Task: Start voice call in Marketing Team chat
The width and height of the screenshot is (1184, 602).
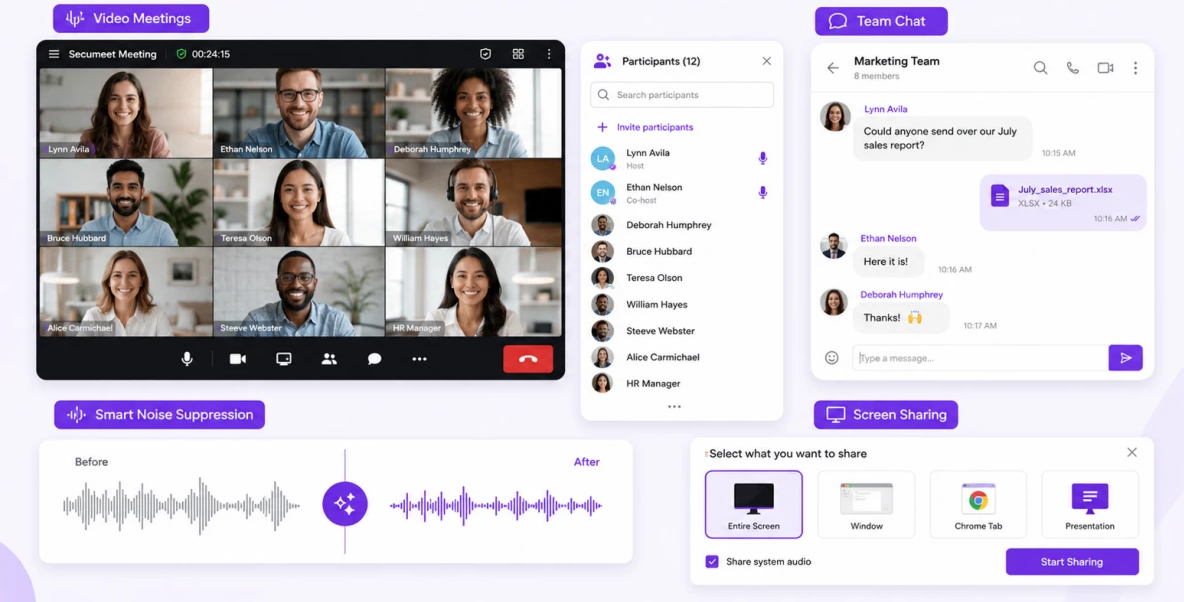Action: [1073, 68]
